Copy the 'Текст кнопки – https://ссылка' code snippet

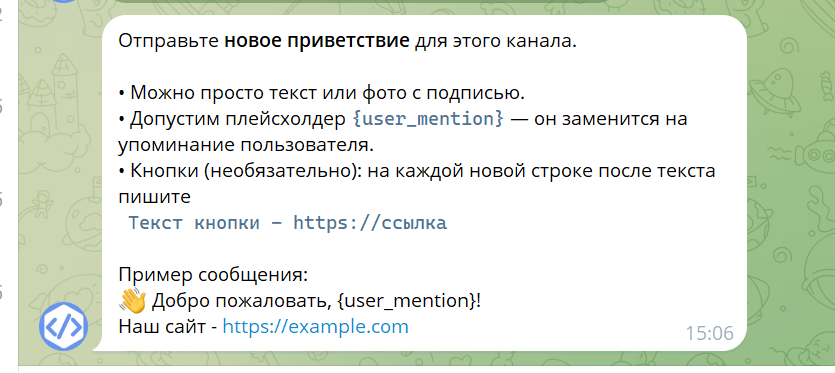(x=288, y=223)
